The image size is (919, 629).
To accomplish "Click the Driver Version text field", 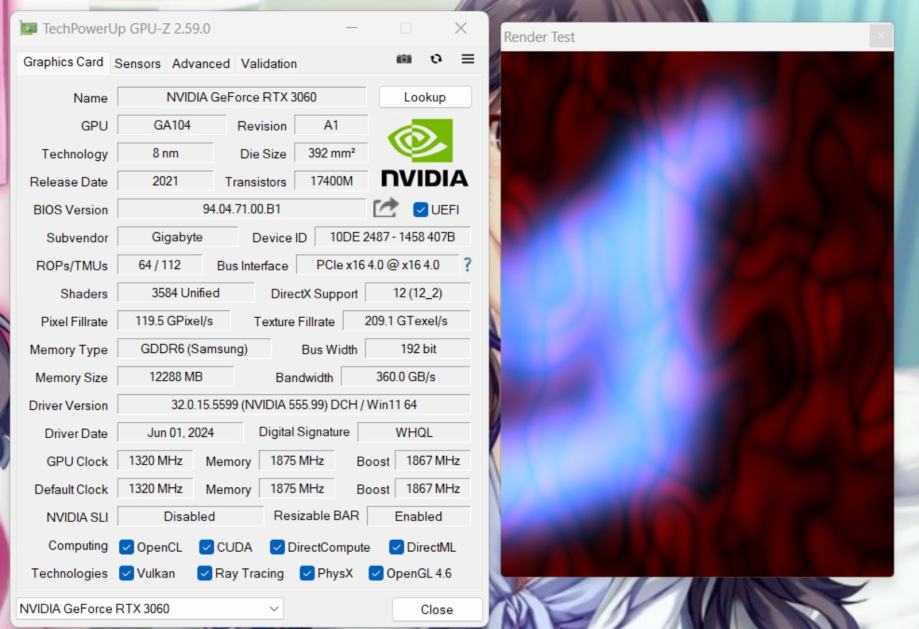I will point(293,405).
